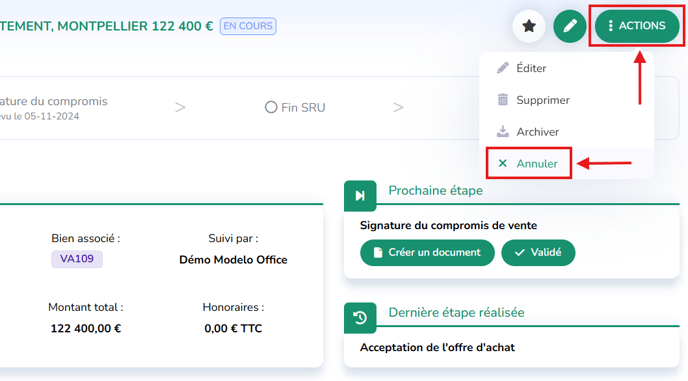Click the pencil icon beside Éditer
The image size is (688, 381).
pyautogui.click(x=503, y=68)
